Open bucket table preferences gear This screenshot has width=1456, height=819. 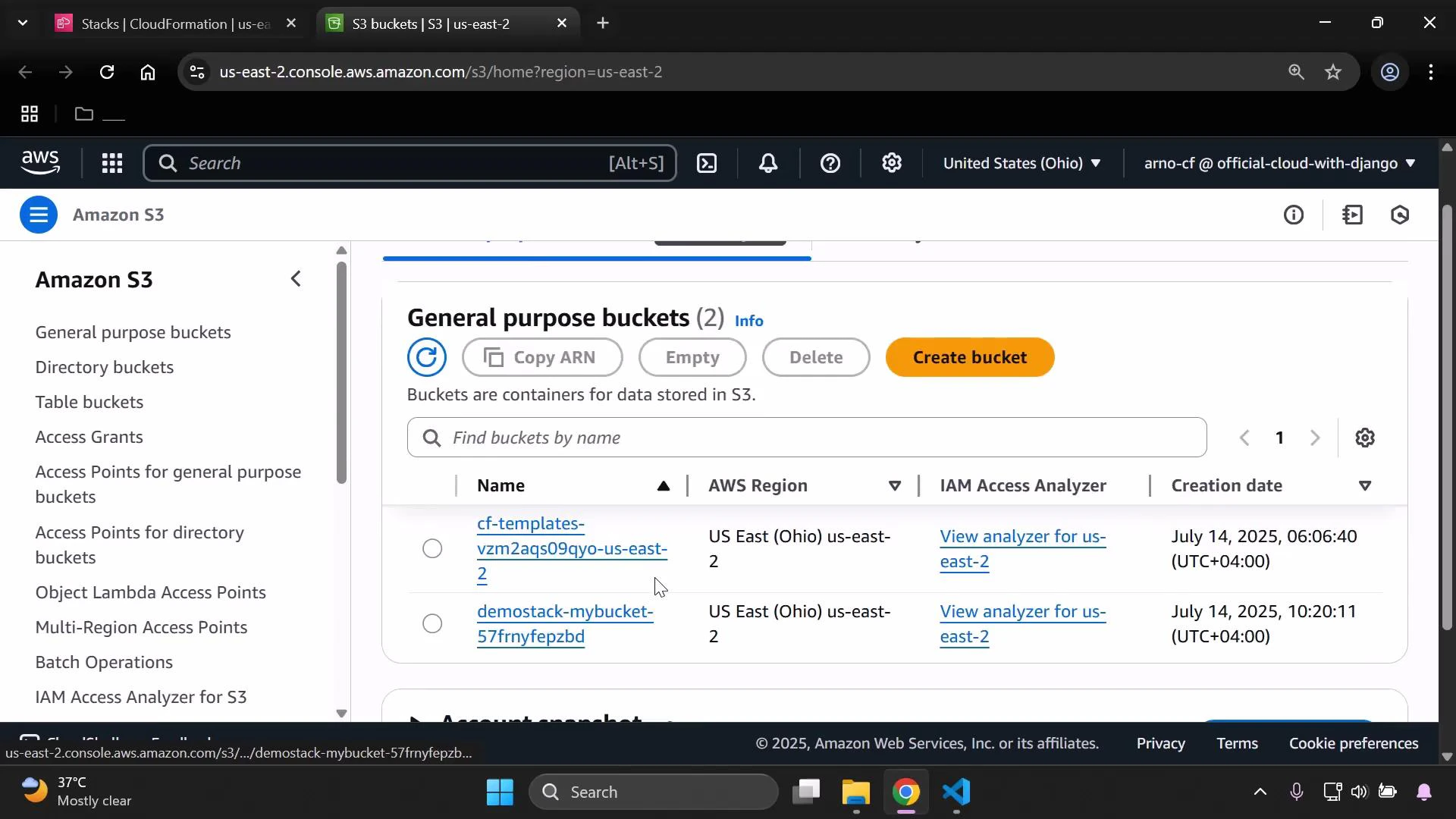[x=1365, y=438]
